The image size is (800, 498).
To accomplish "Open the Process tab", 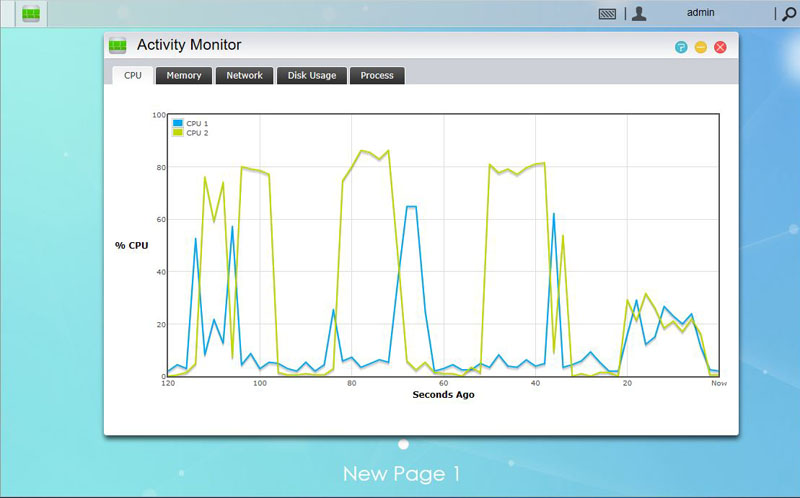I will [x=377, y=76].
